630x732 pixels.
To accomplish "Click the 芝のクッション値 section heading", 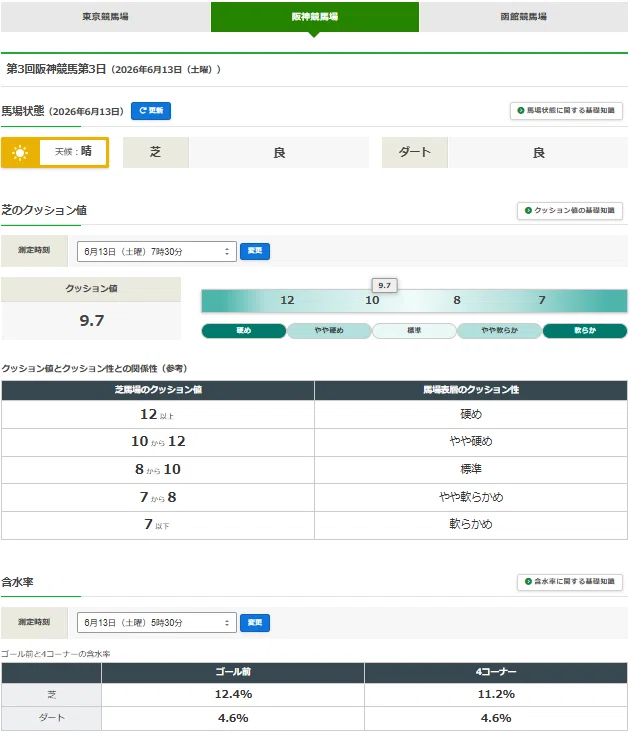I will click(44, 211).
